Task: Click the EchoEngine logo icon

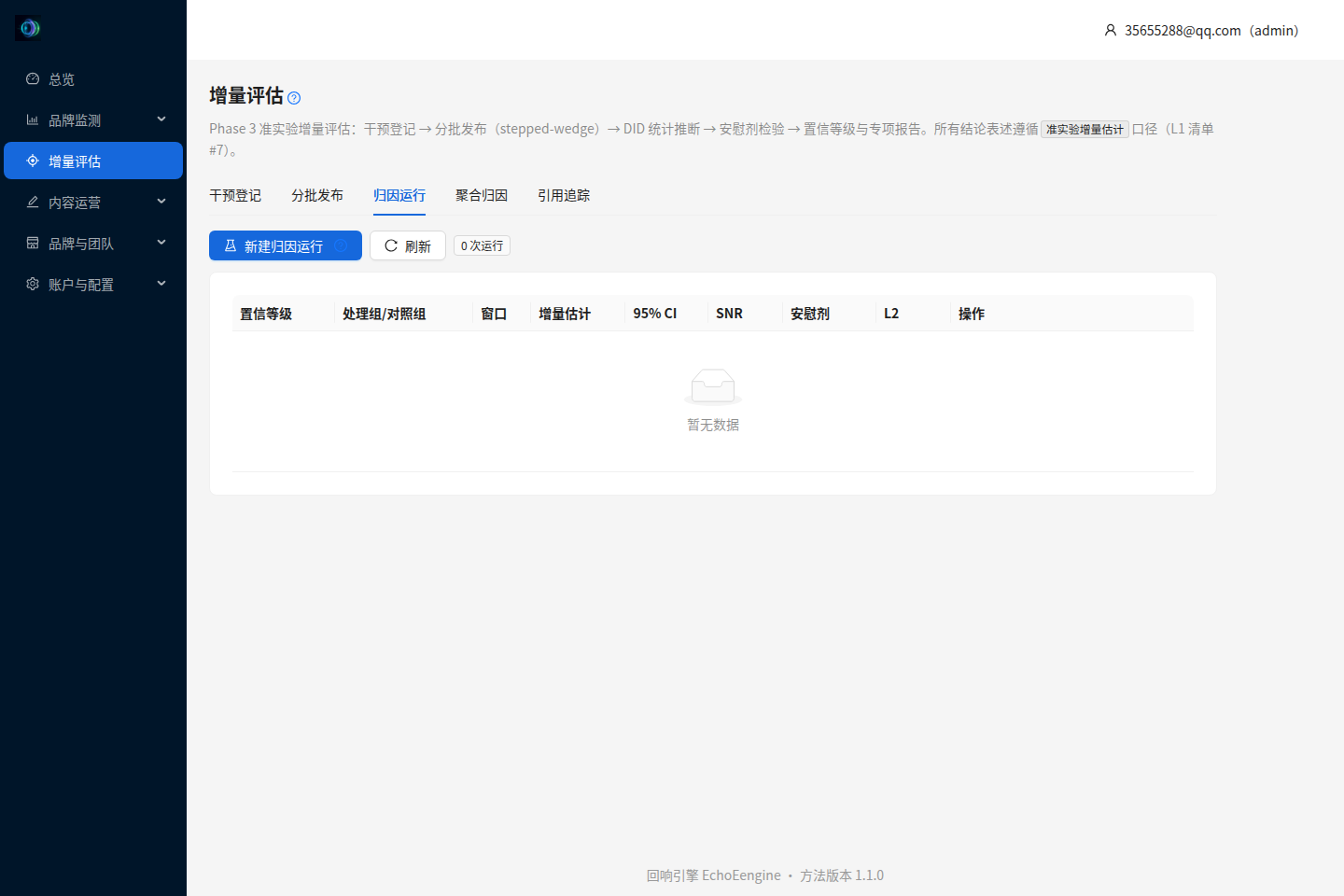Action: pyautogui.click(x=28, y=28)
